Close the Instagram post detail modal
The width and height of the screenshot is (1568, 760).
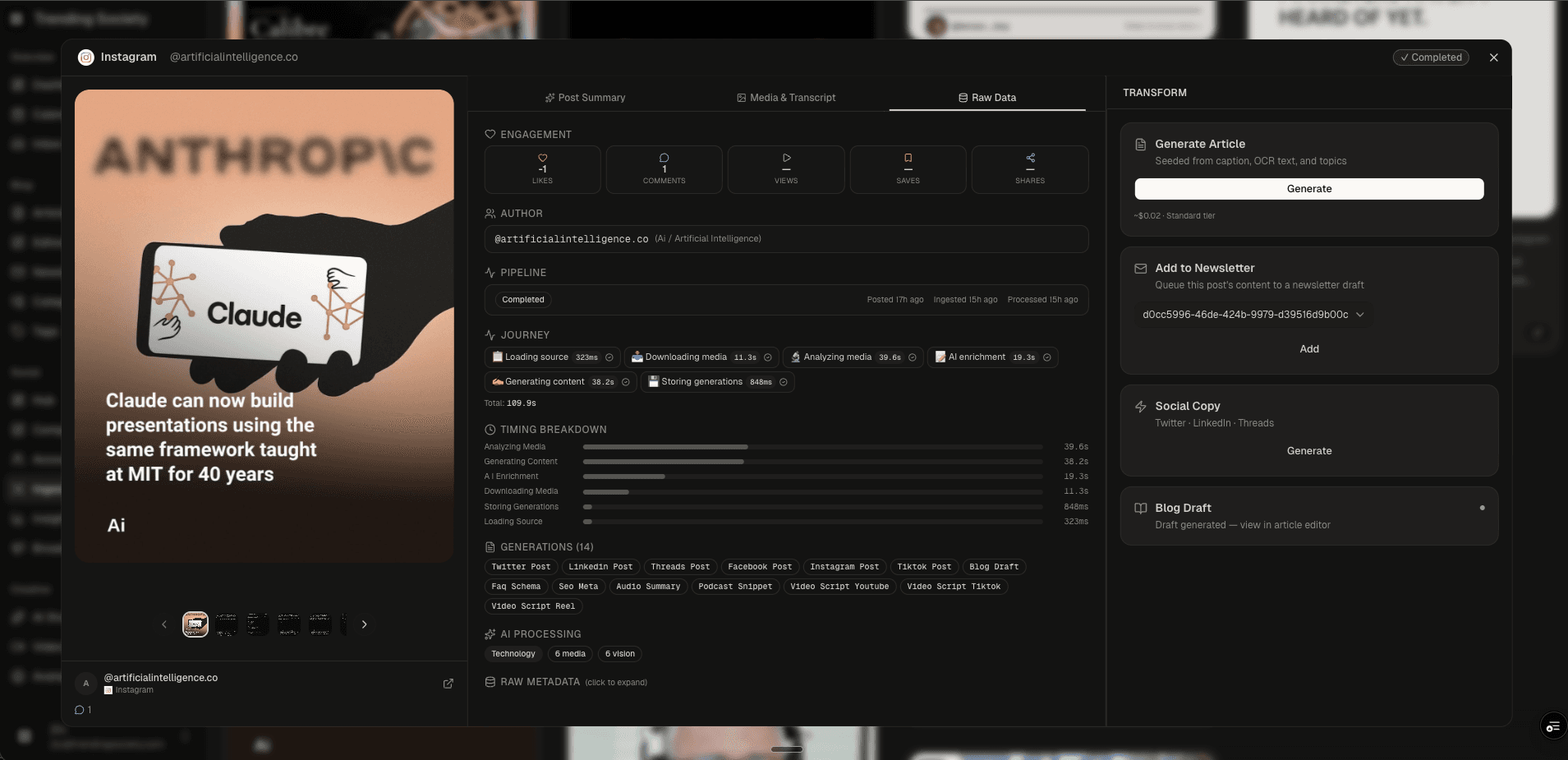point(1493,58)
